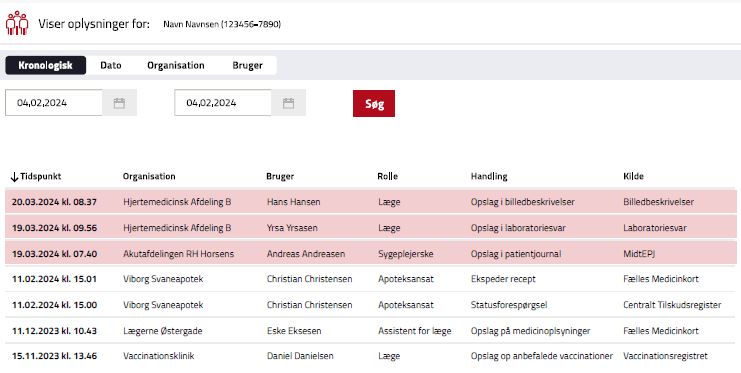Sort by the Organisation column header
The image size is (741, 373).
pyautogui.click(x=149, y=176)
